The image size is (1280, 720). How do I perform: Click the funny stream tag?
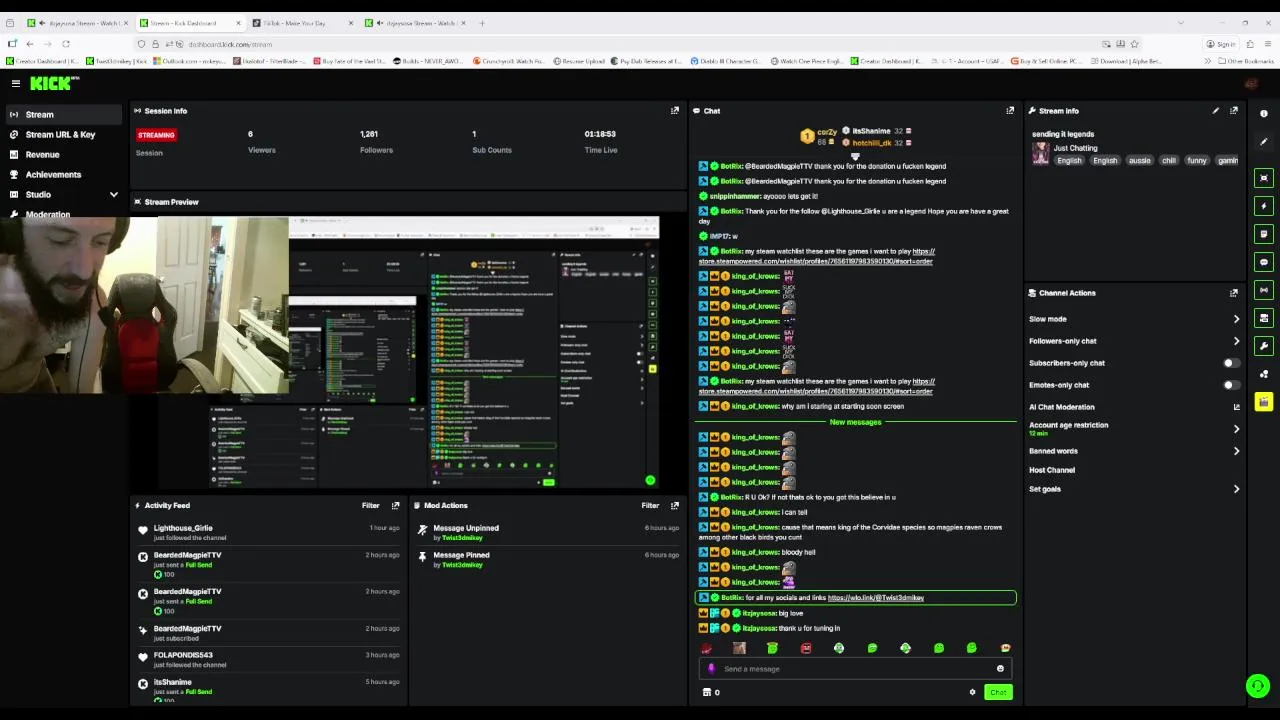point(1197,161)
